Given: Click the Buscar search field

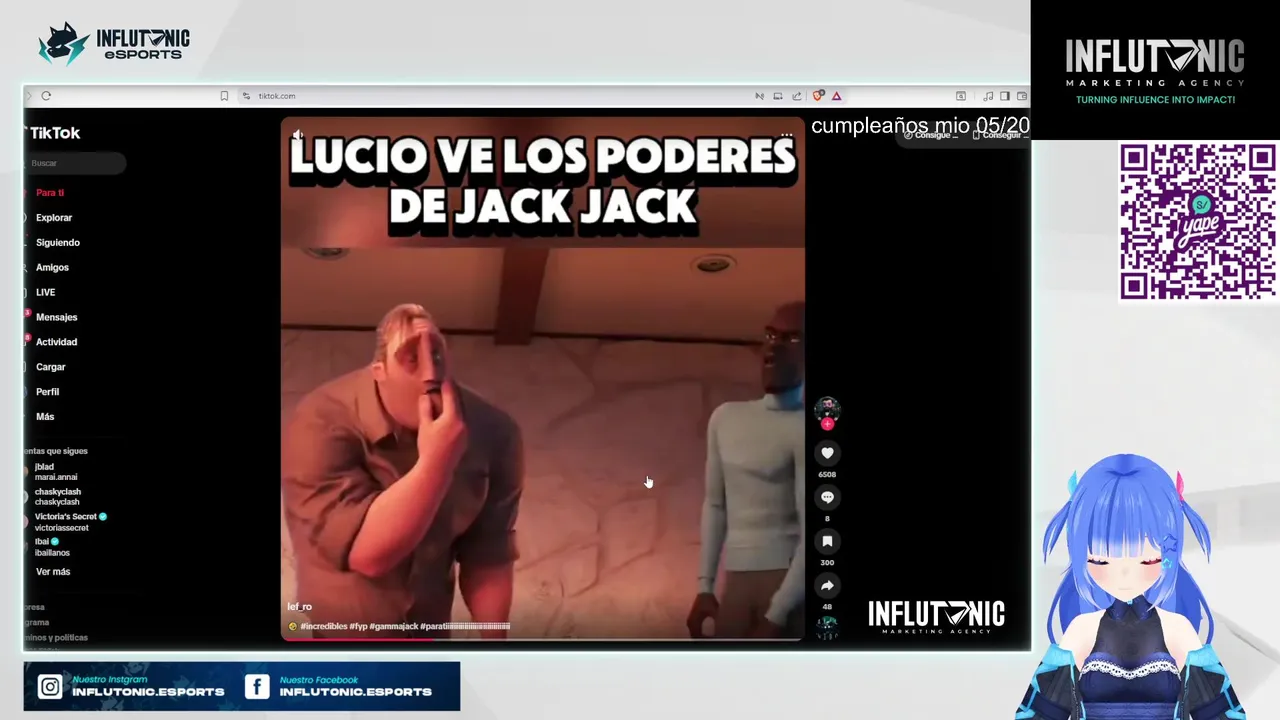Looking at the screenshot, I should tap(76, 163).
